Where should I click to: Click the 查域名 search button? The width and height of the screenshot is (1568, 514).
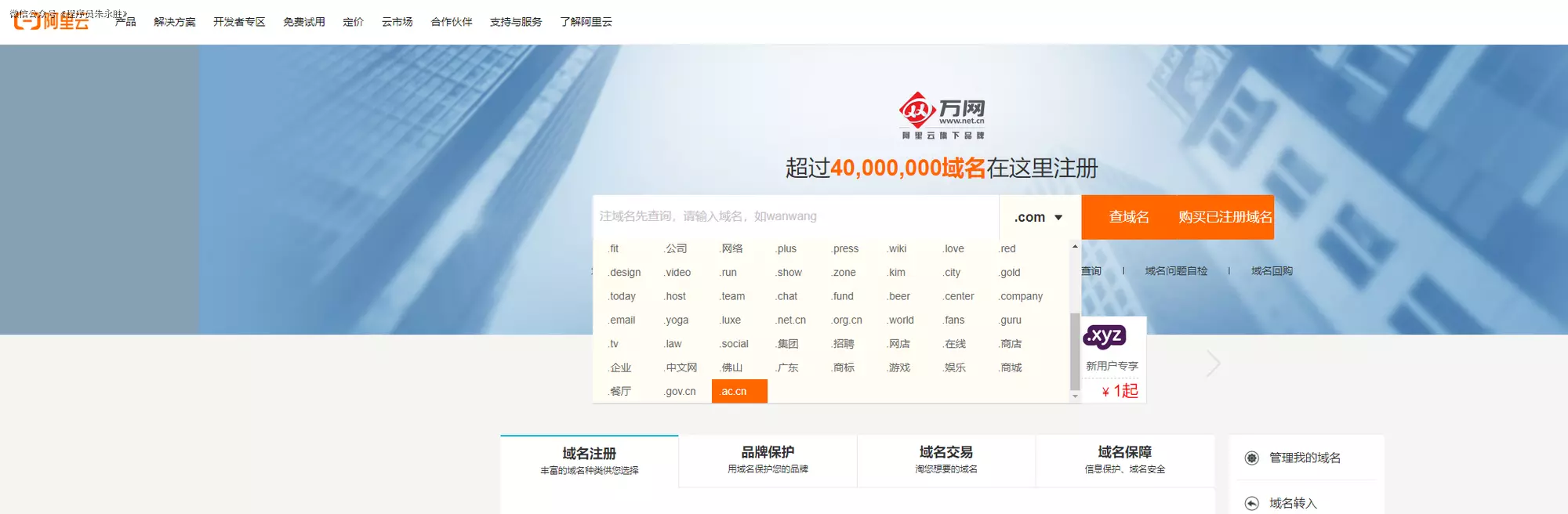click(x=1129, y=217)
